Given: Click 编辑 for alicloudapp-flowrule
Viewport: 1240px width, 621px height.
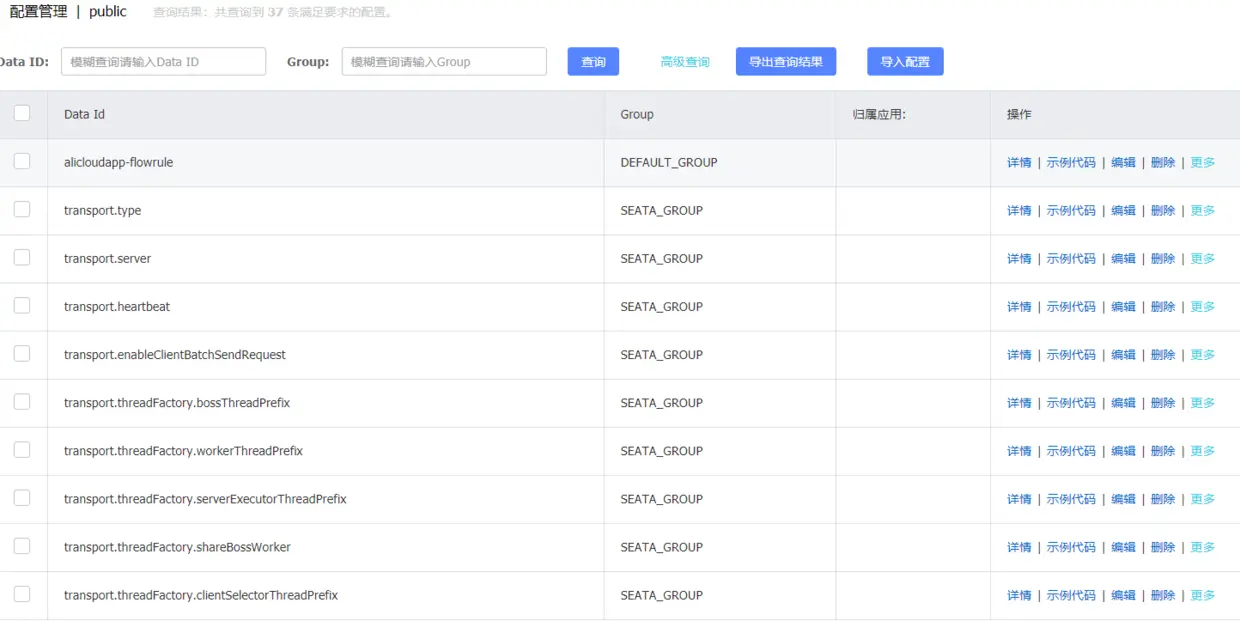Looking at the screenshot, I should click(x=1124, y=162).
